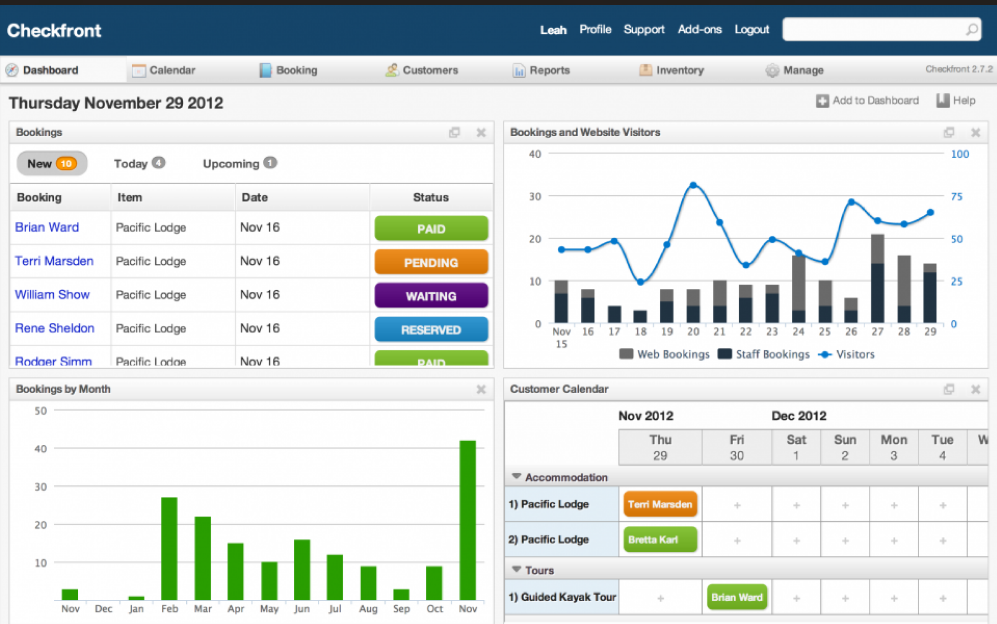Open the Add-ons link
The width and height of the screenshot is (997, 624).
(699, 29)
